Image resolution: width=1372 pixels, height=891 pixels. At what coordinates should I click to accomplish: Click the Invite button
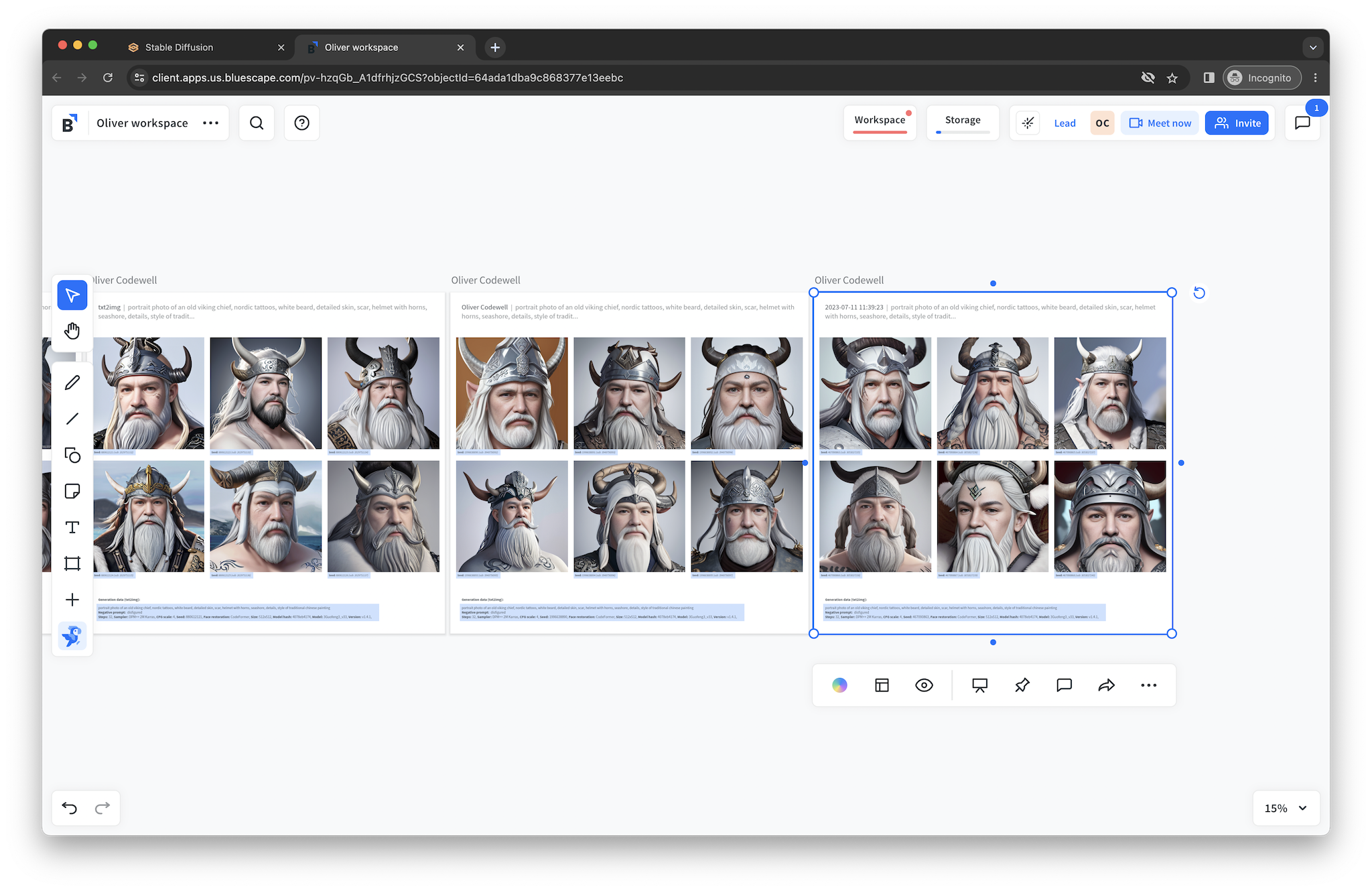1237,123
